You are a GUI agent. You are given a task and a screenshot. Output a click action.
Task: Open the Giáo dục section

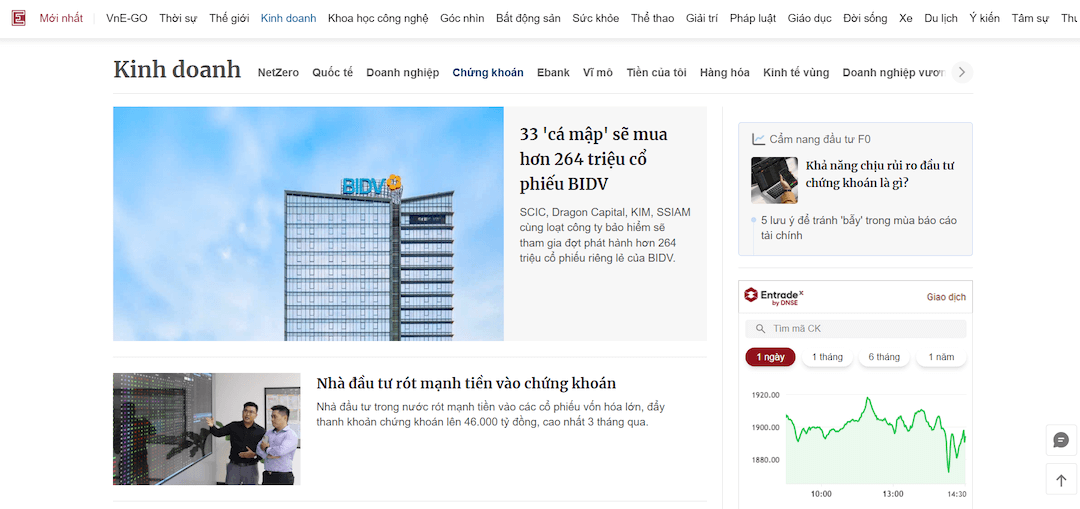(x=809, y=19)
